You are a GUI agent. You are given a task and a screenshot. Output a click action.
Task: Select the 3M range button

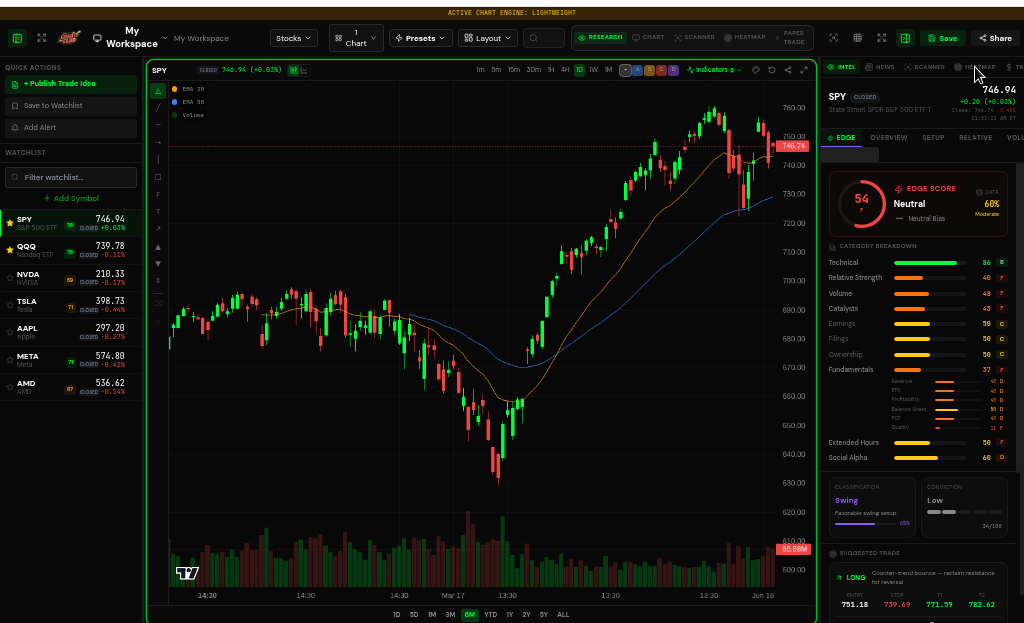450,615
